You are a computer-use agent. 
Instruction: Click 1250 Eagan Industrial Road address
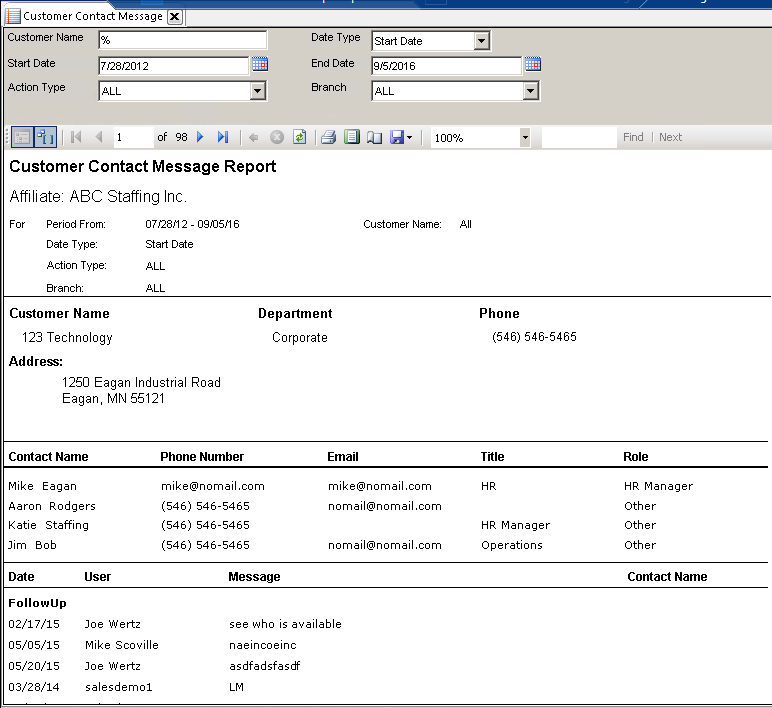(141, 383)
